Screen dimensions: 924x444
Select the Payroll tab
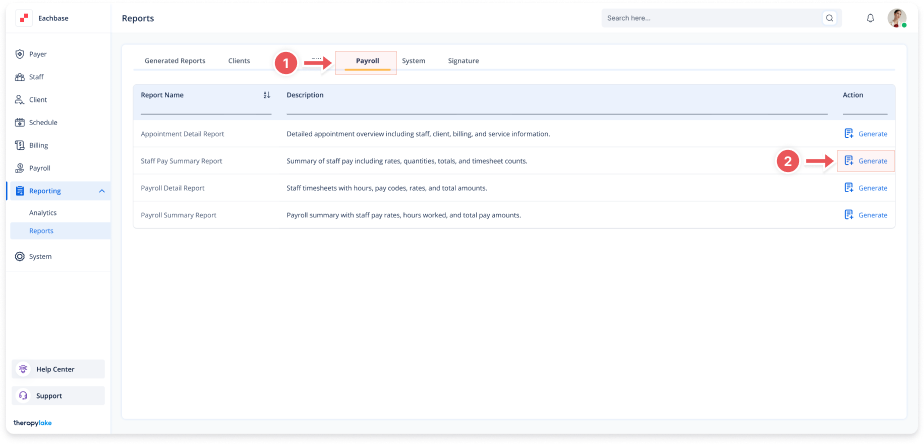coord(367,61)
